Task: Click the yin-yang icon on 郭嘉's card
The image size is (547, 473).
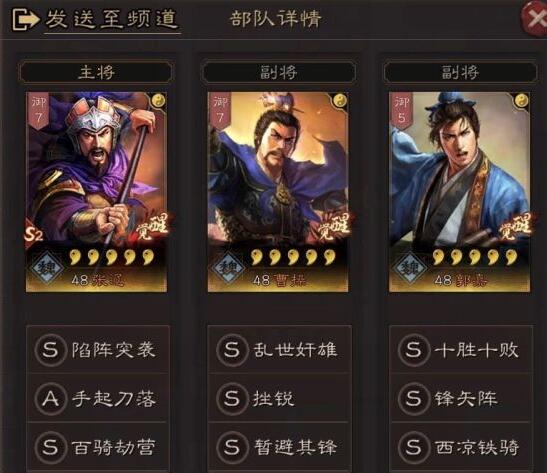Action: (521, 100)
